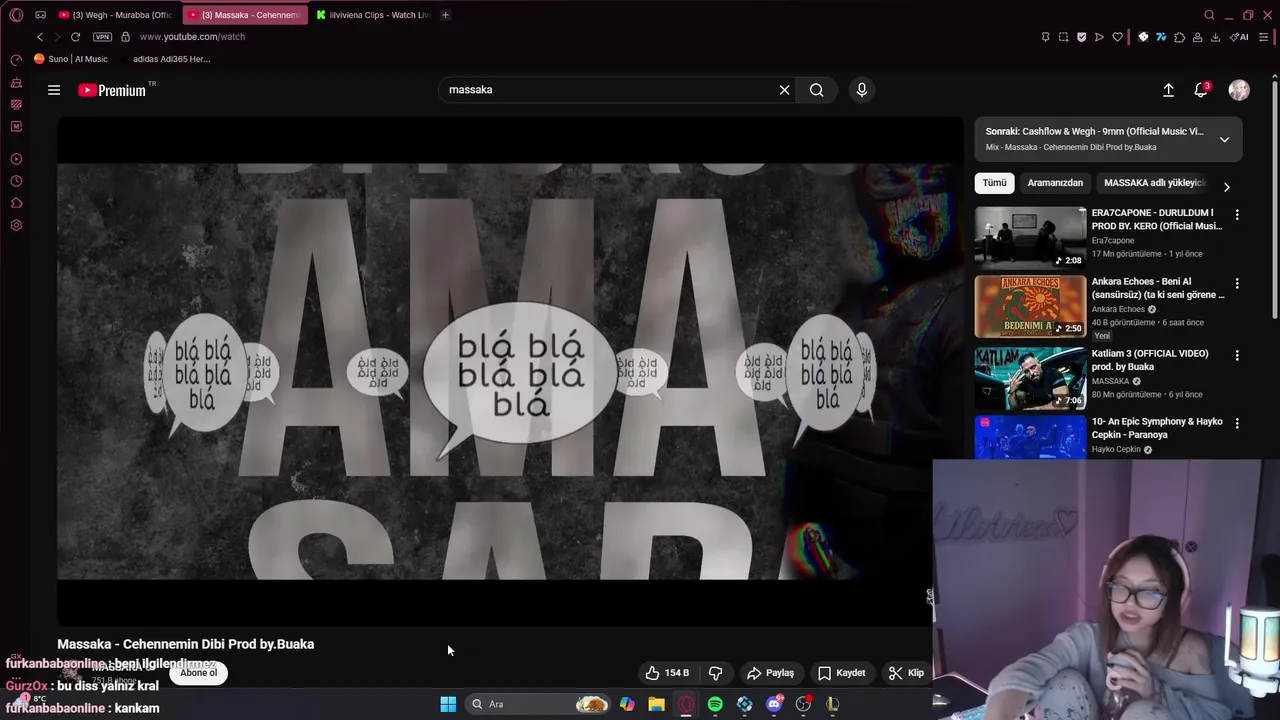Select the Aramanızdan filter chip

click(x=1055, y=183)
